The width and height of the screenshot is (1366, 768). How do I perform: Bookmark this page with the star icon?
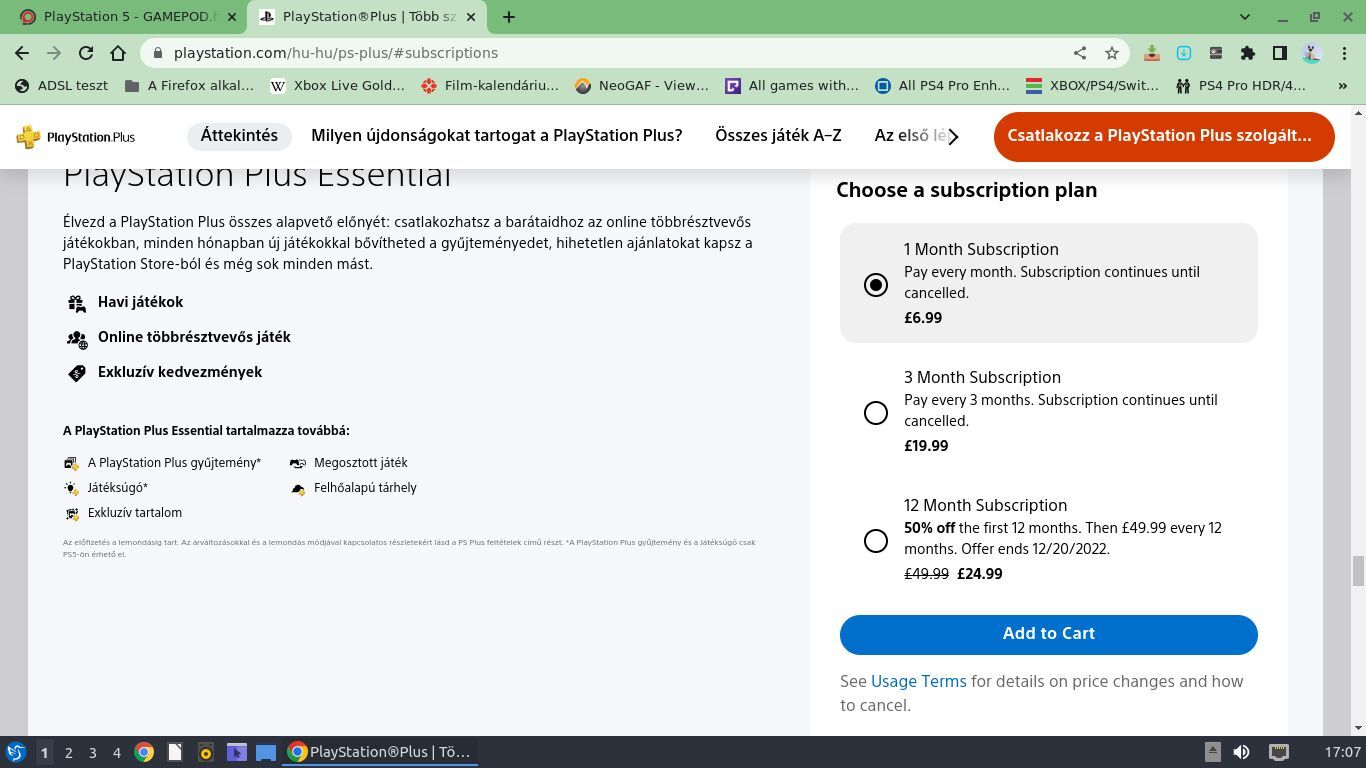point(1111,53)
